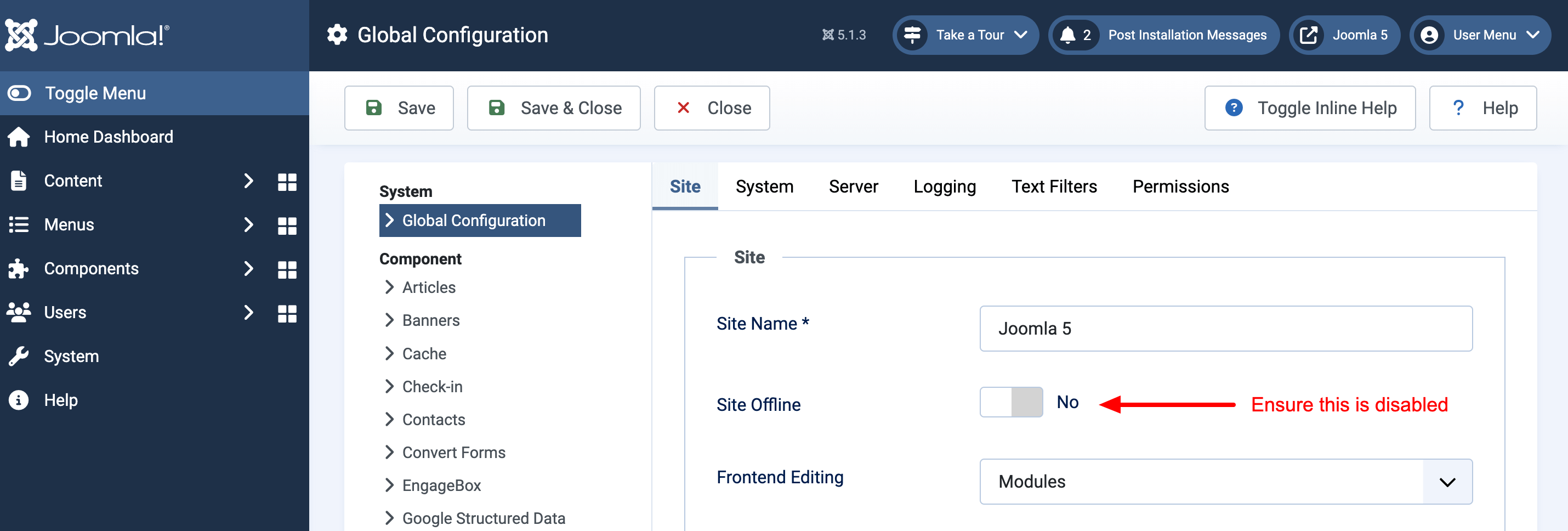Click the Users group icon

click(19, 312)
